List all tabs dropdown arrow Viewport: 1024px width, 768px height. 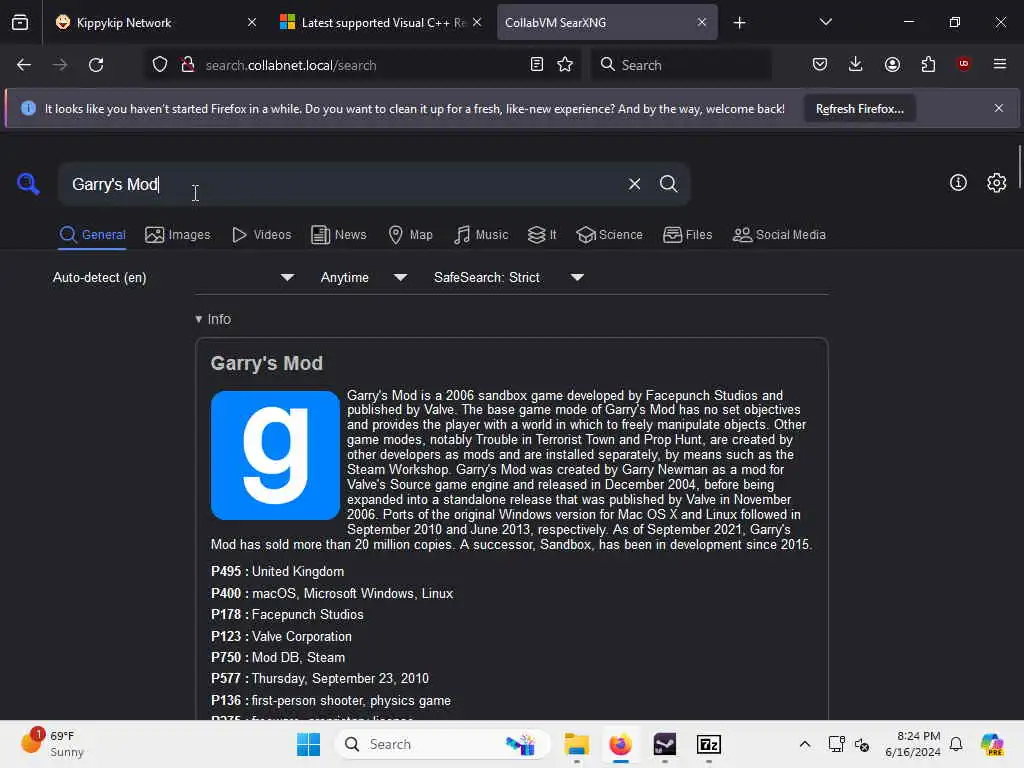(825, 22)
